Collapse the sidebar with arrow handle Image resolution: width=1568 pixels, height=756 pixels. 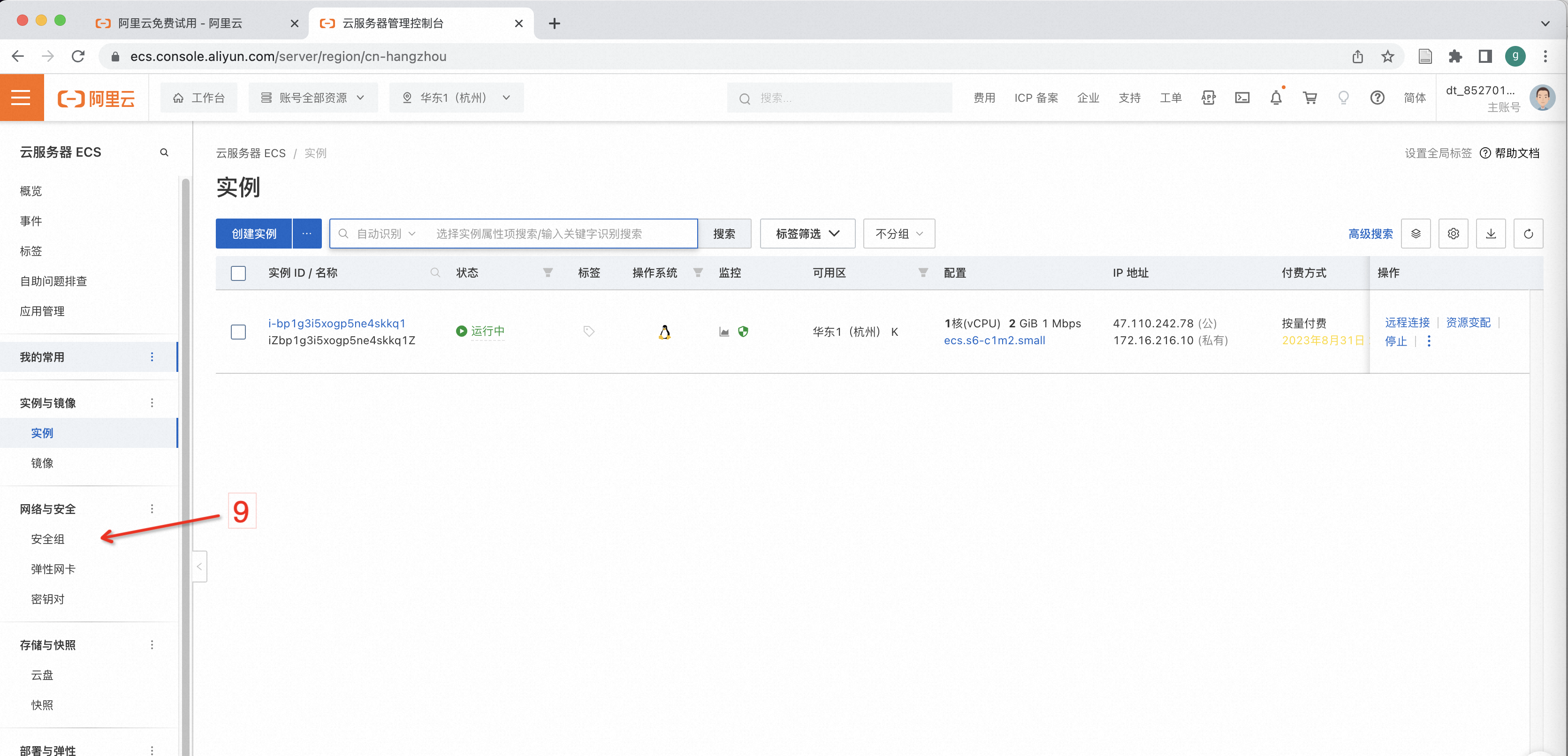point(199,566)
